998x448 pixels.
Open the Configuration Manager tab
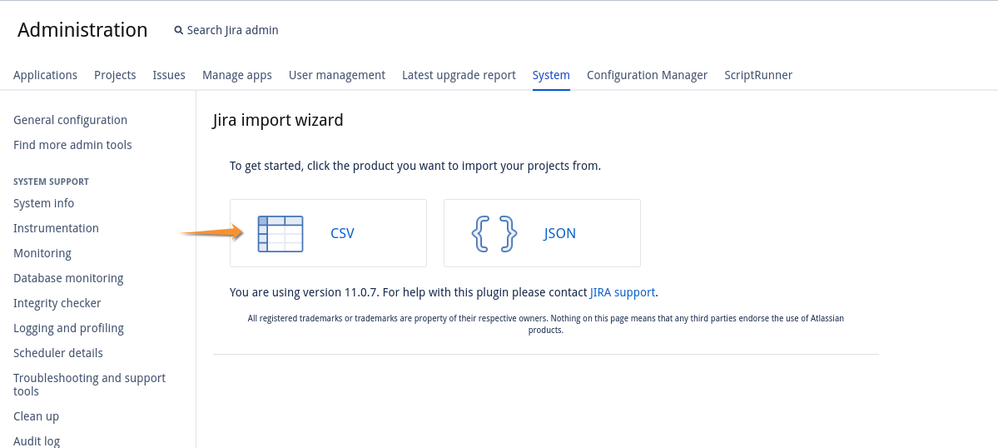click(x=647, y=75)
